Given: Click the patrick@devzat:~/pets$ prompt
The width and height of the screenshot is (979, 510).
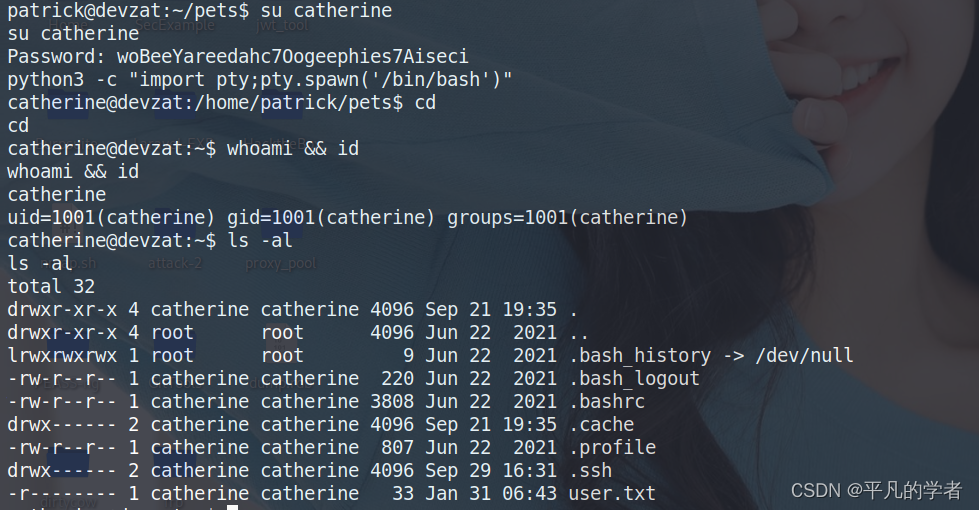Looking at the screenshot, I should tap(128, 11).
